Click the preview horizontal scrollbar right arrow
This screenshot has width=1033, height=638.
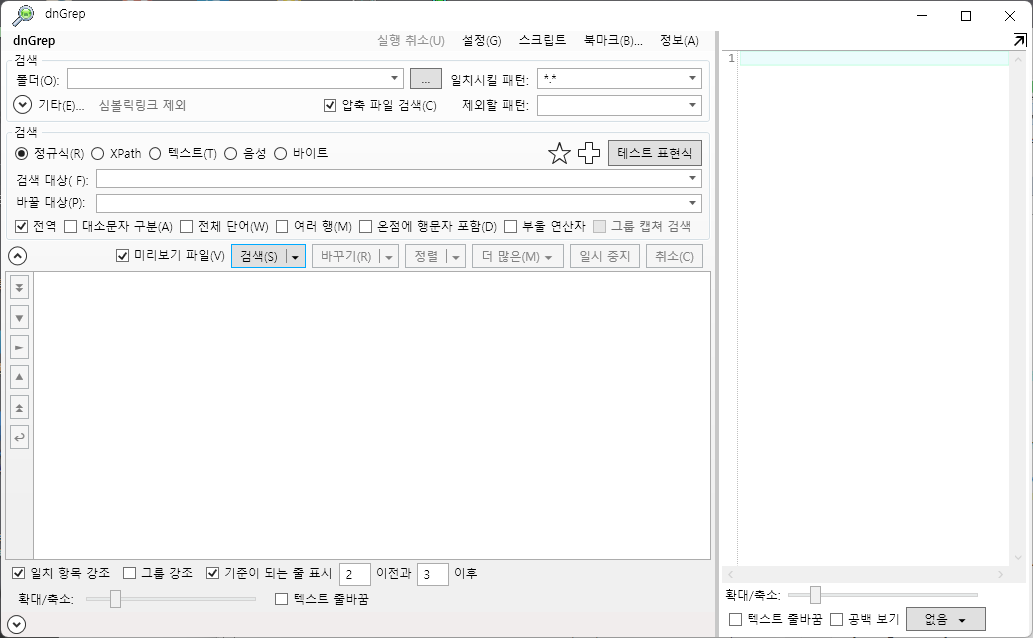click(1001, 575)
